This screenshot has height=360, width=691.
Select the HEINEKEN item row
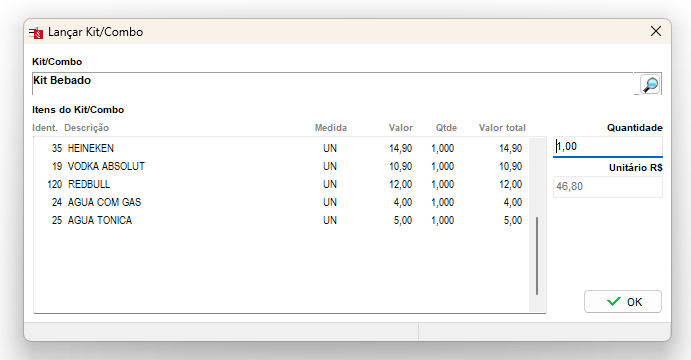pos(281,148)
